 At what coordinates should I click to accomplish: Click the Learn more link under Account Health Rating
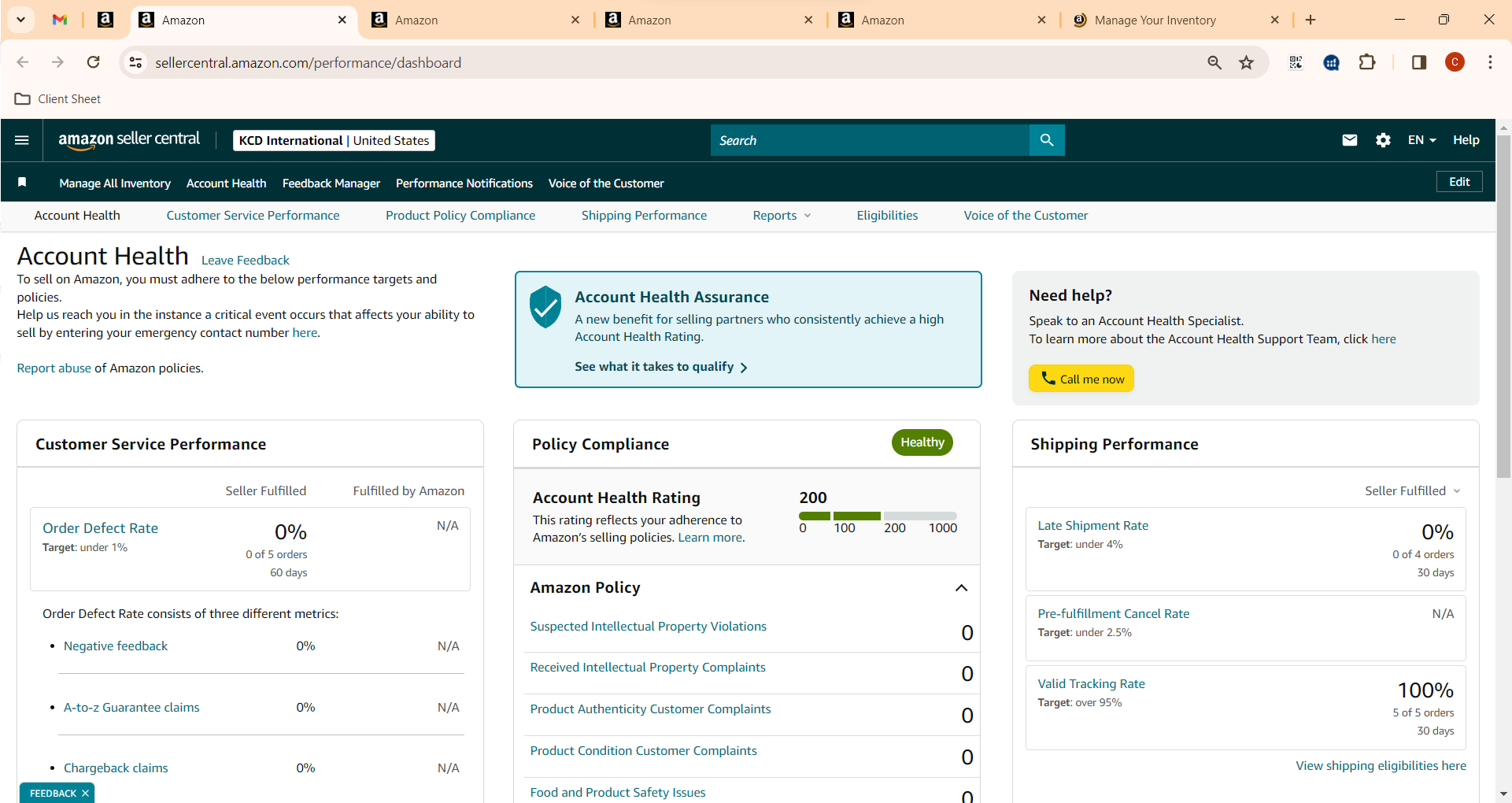tap(710, 537)
